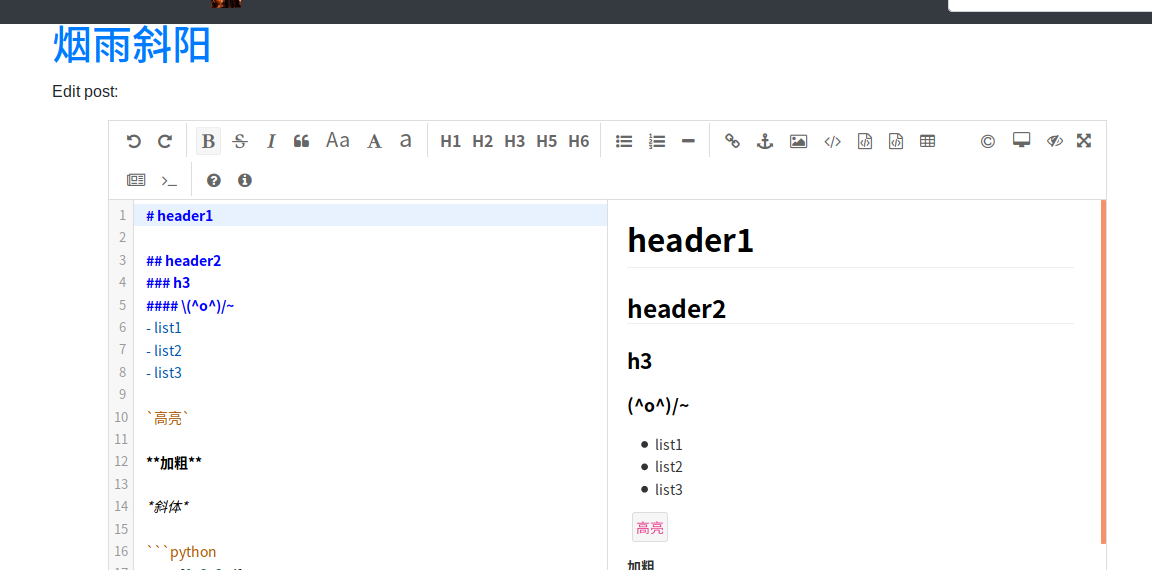This screenshot has width=1152, height=570.
Task: Insert a block quote
Action: (x=301, y=141)
